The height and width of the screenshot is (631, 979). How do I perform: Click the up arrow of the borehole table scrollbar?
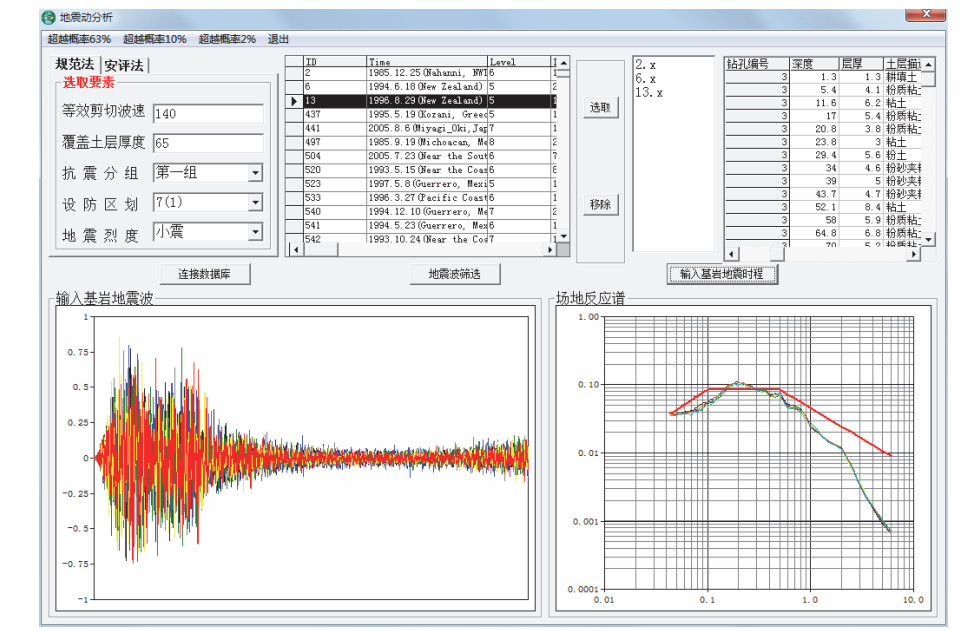pyautogui.click(x=928, y=64)
